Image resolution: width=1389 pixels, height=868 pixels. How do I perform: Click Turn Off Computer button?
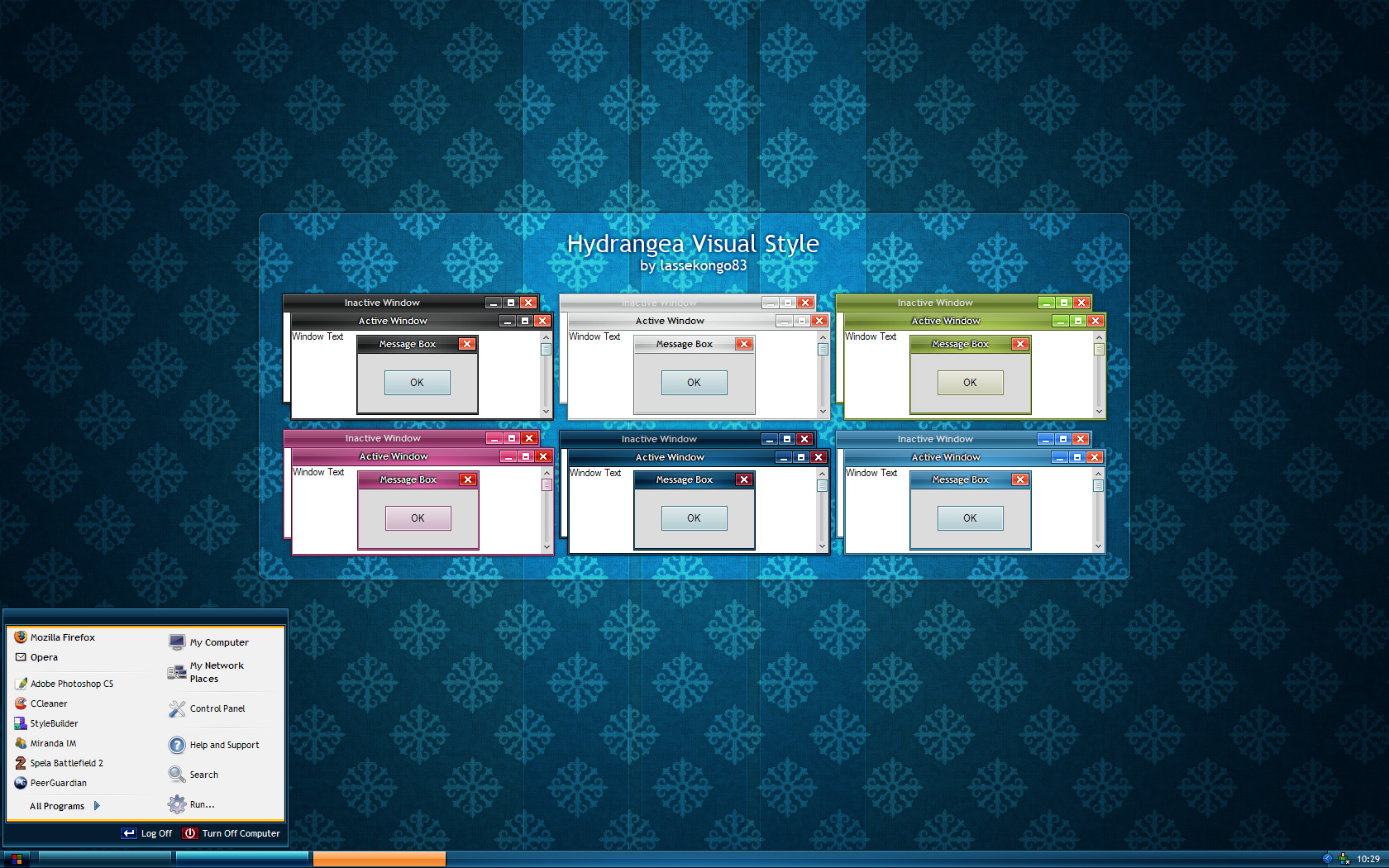coord(232,833)
